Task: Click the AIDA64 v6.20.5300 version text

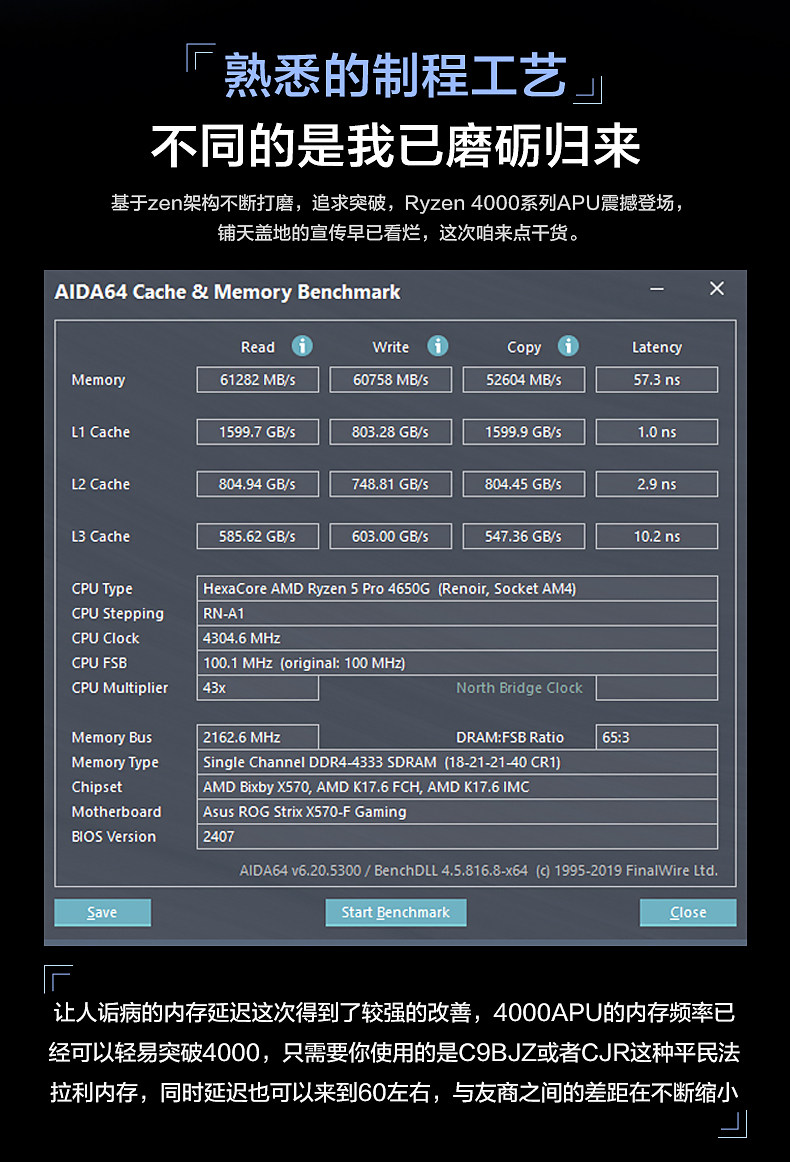Action: pyautogui.click(x=300, y=870)
